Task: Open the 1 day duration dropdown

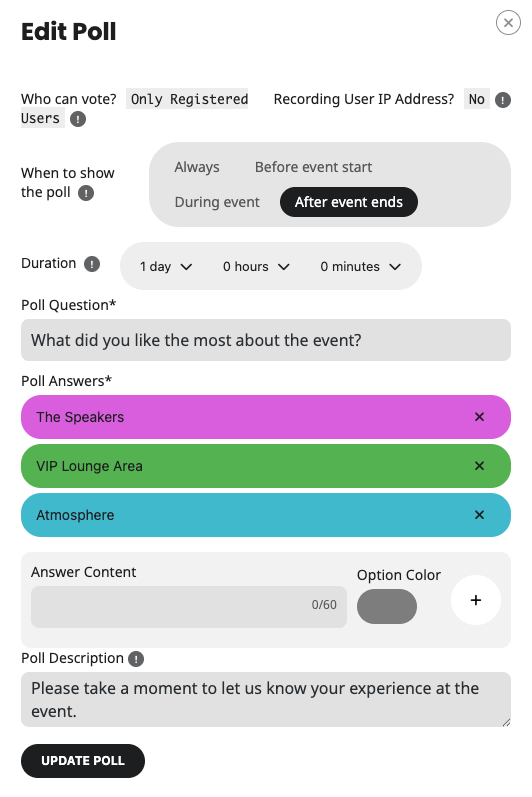Action: point(166,266)
